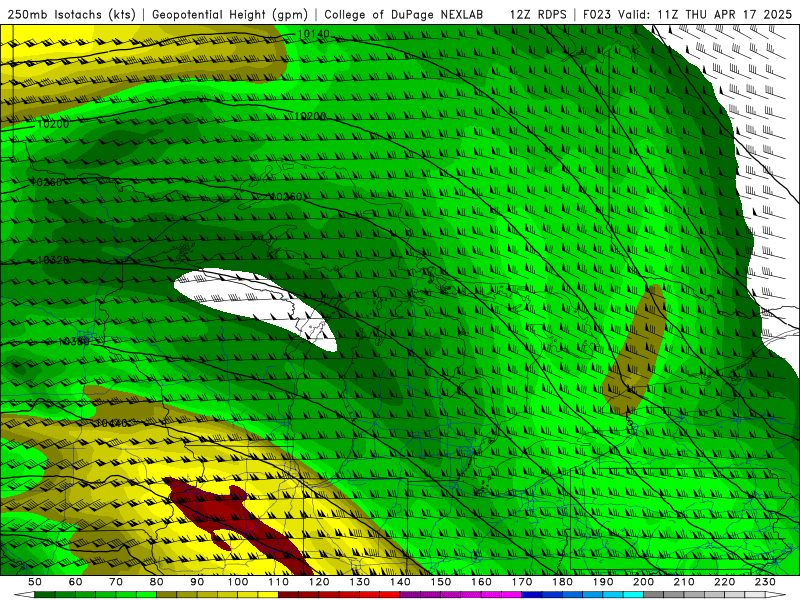Image resolution: width=800 pixels, height=600 pixels.
Task: Click the 150 value on the color scale
Action: pyautogui.click(x=441, y=582)
